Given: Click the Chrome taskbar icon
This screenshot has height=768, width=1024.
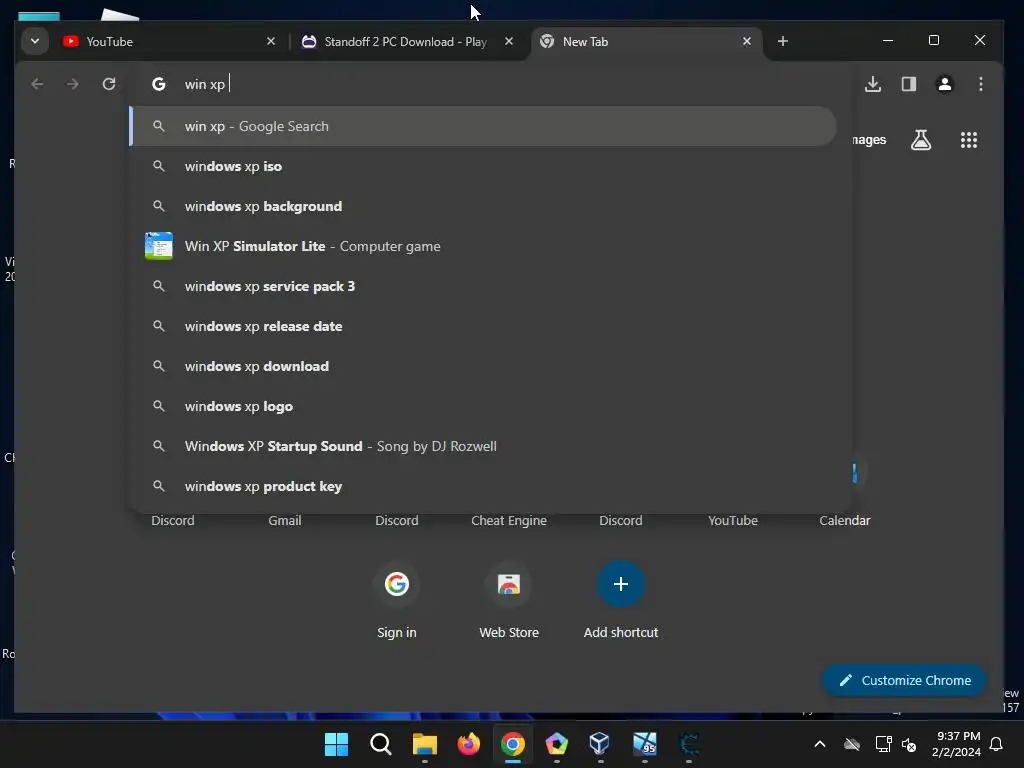Looking at the screenshot, I should pos(513,744).
